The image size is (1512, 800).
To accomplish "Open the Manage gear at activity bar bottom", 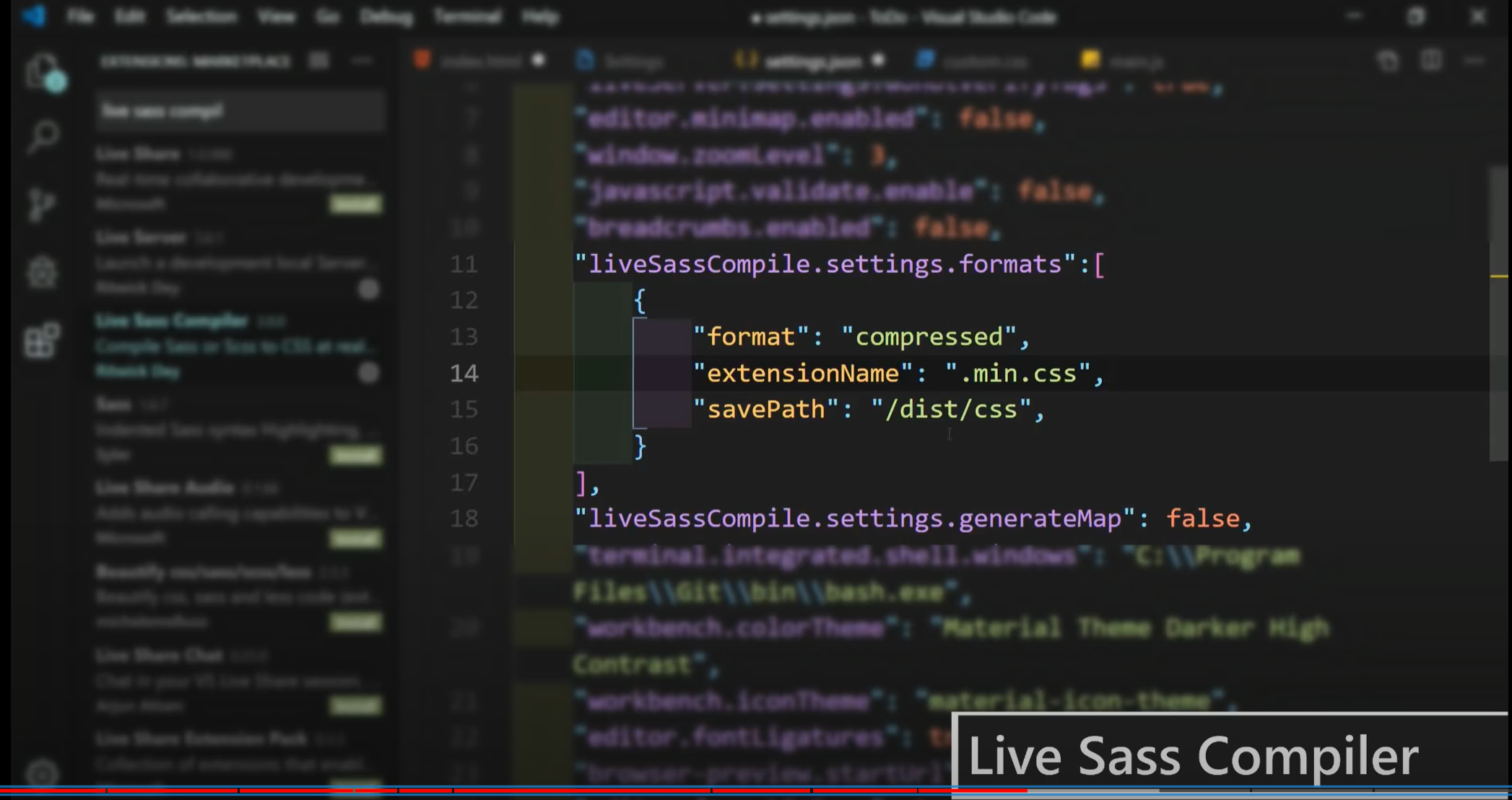I will tap(42, 773).
